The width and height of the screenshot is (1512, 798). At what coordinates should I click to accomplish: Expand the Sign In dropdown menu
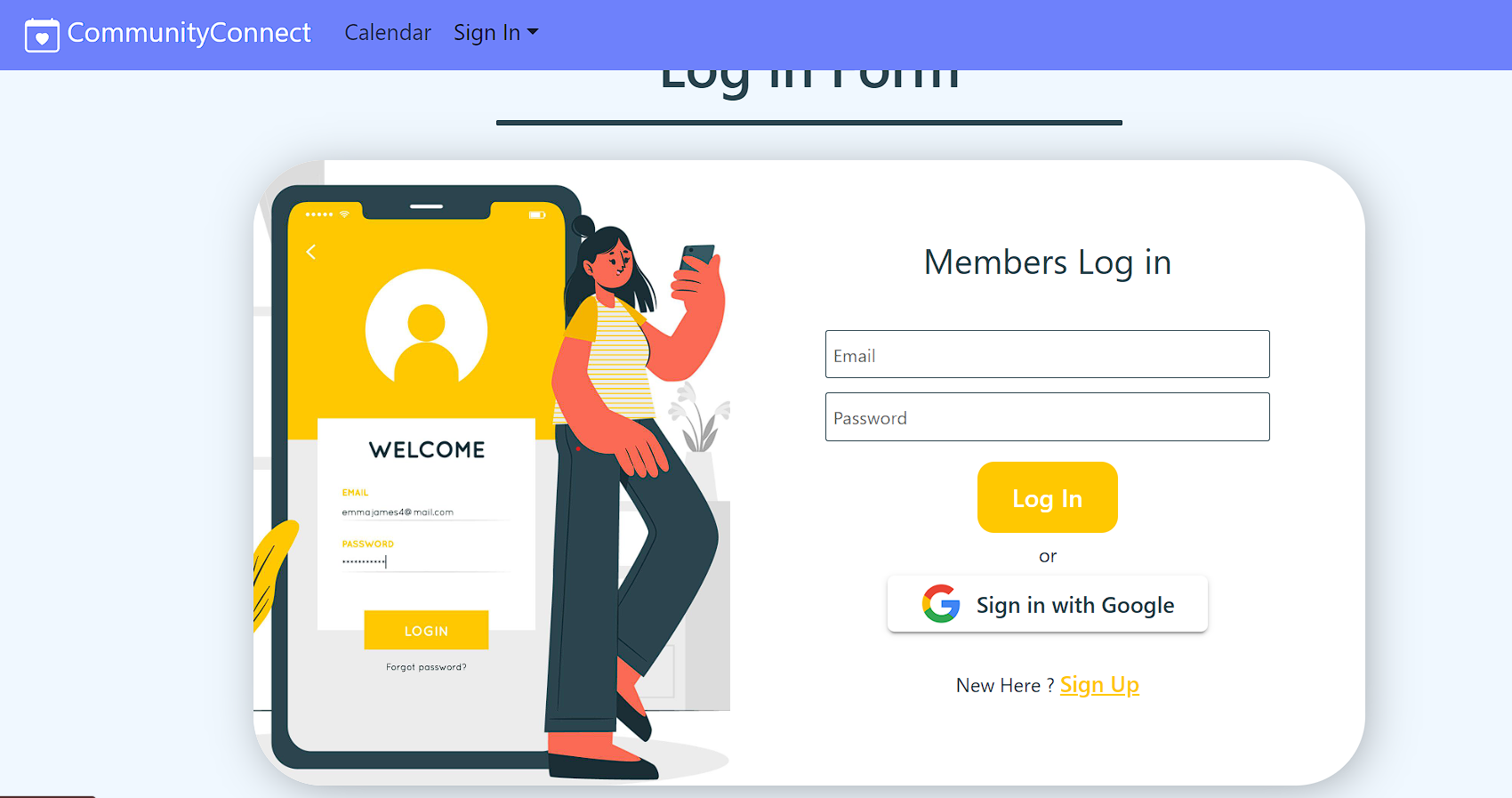(495, 33)
